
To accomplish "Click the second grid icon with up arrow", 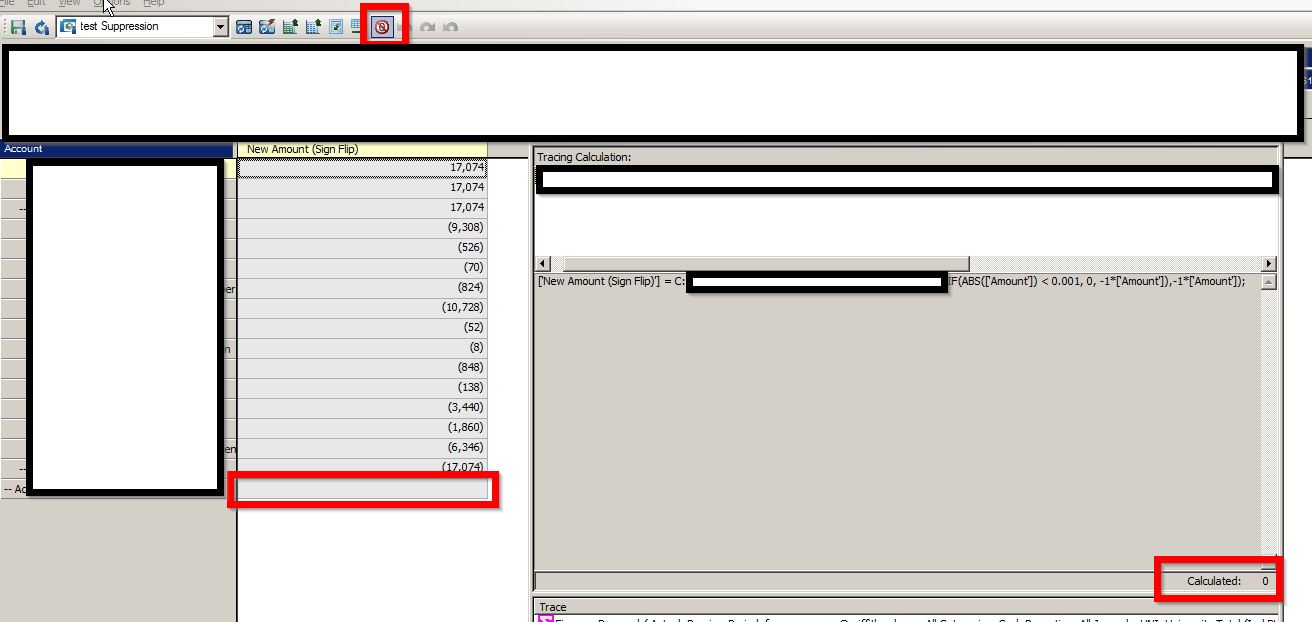I will click(x=313, y=27).
